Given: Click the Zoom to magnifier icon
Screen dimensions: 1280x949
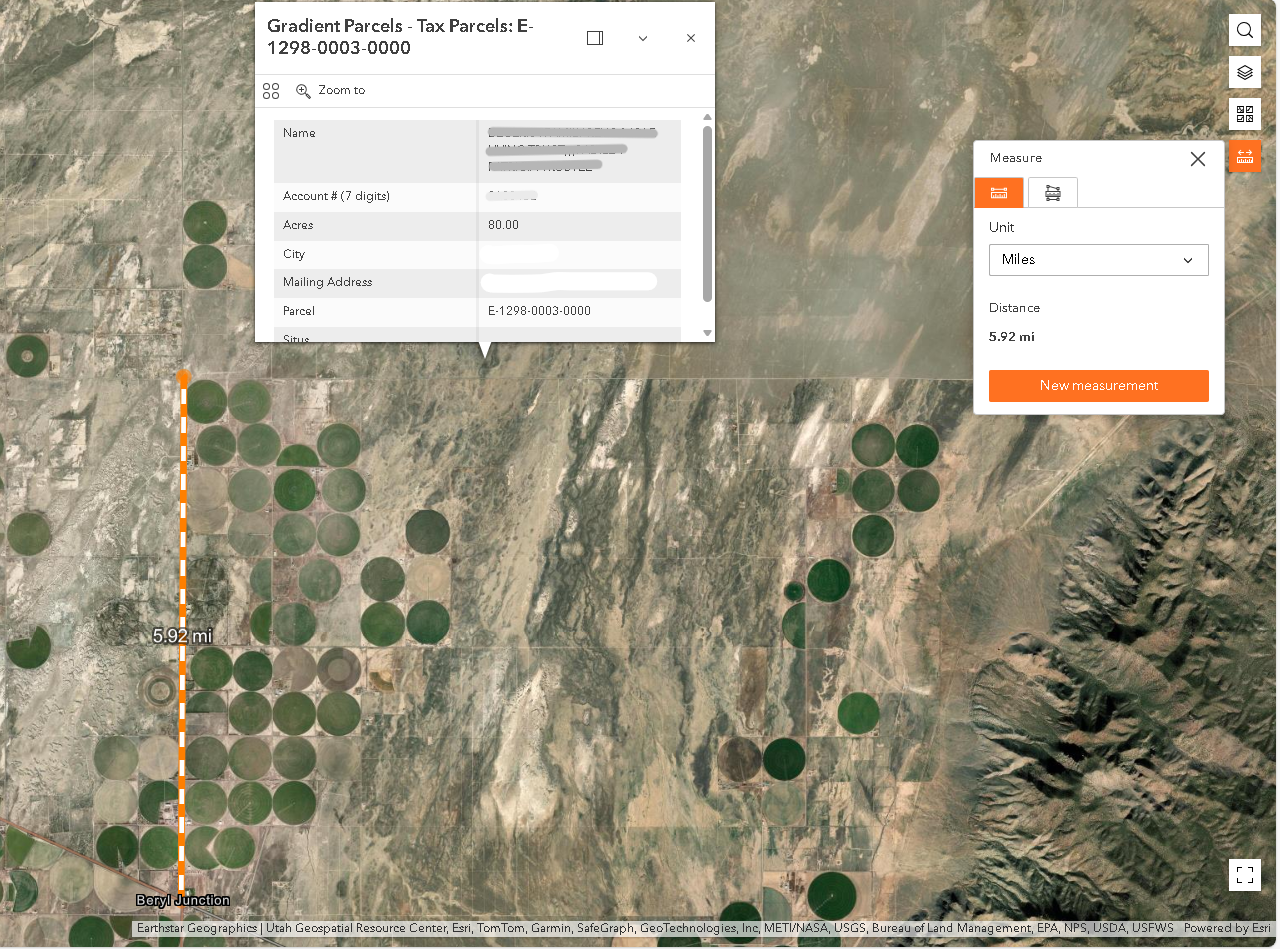Looking at the screenshot, I should [304, 91].
